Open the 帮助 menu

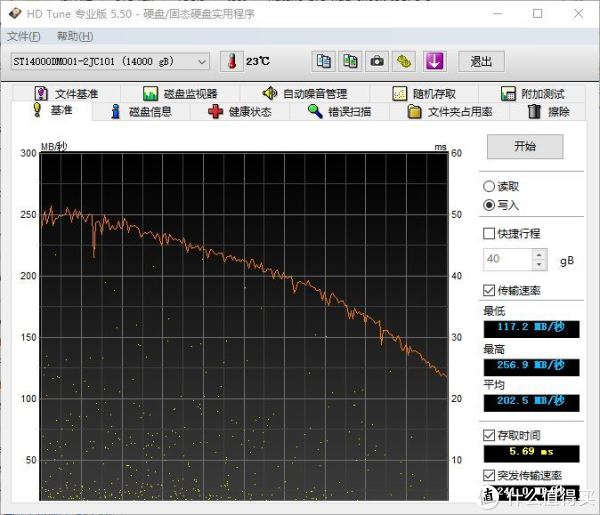pyautogui.click(x=74, y=36)
